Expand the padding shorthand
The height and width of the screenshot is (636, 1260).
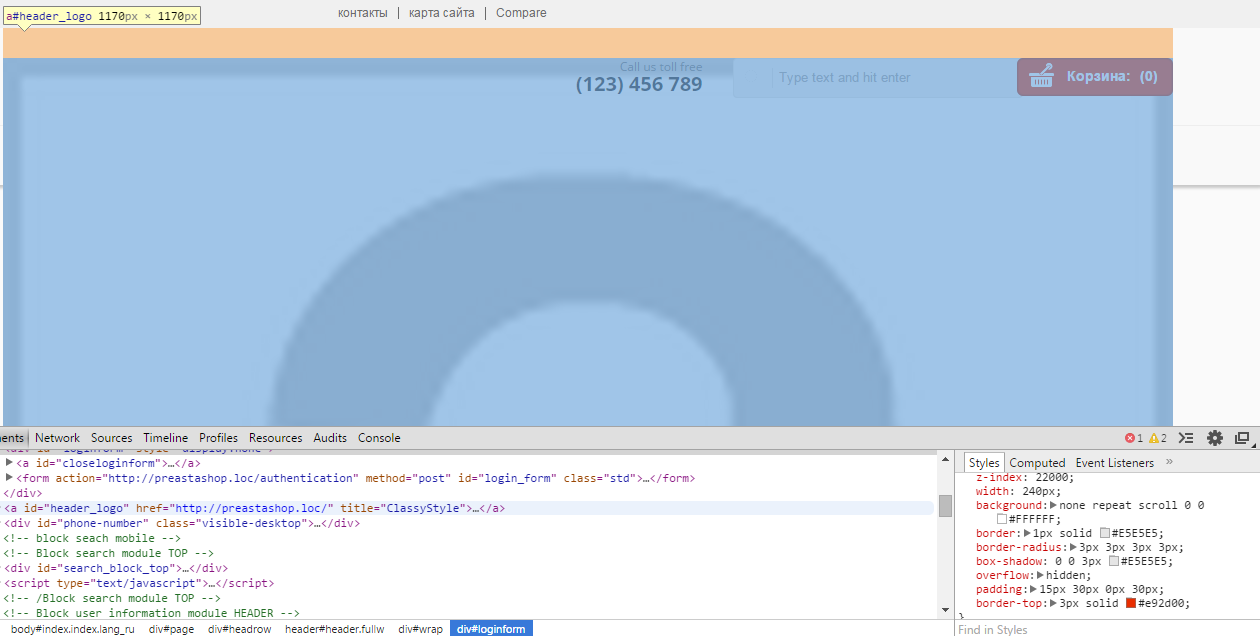click(1034, 589)
